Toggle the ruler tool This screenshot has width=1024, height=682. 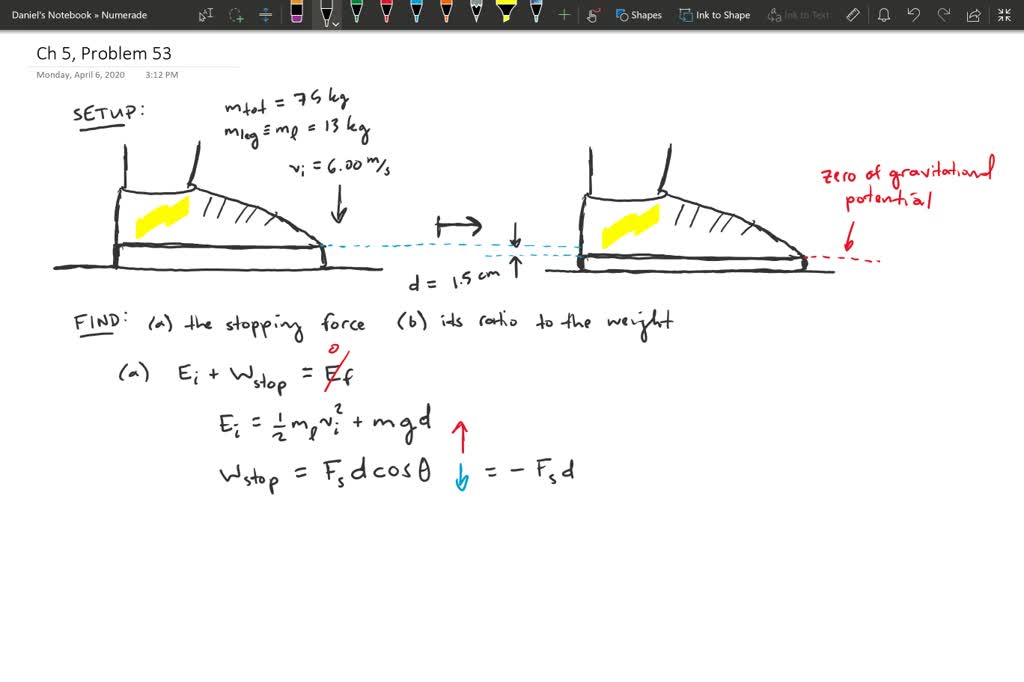click(853, 15)
